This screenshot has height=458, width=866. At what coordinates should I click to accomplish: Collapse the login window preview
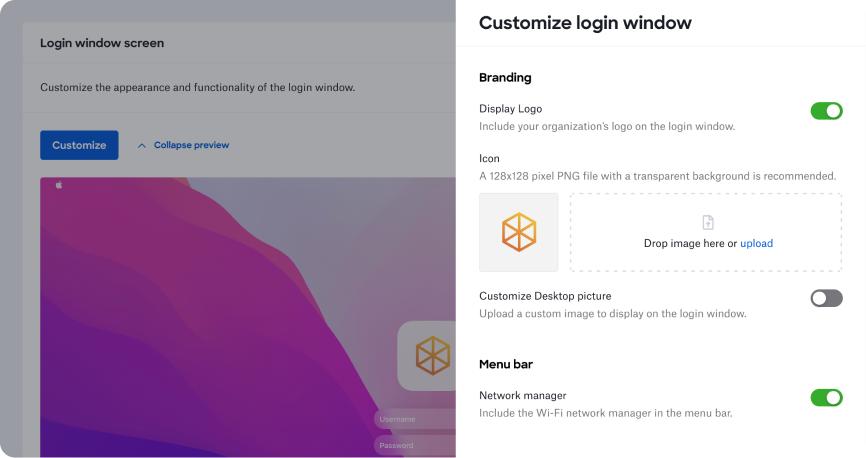[191, 145]
